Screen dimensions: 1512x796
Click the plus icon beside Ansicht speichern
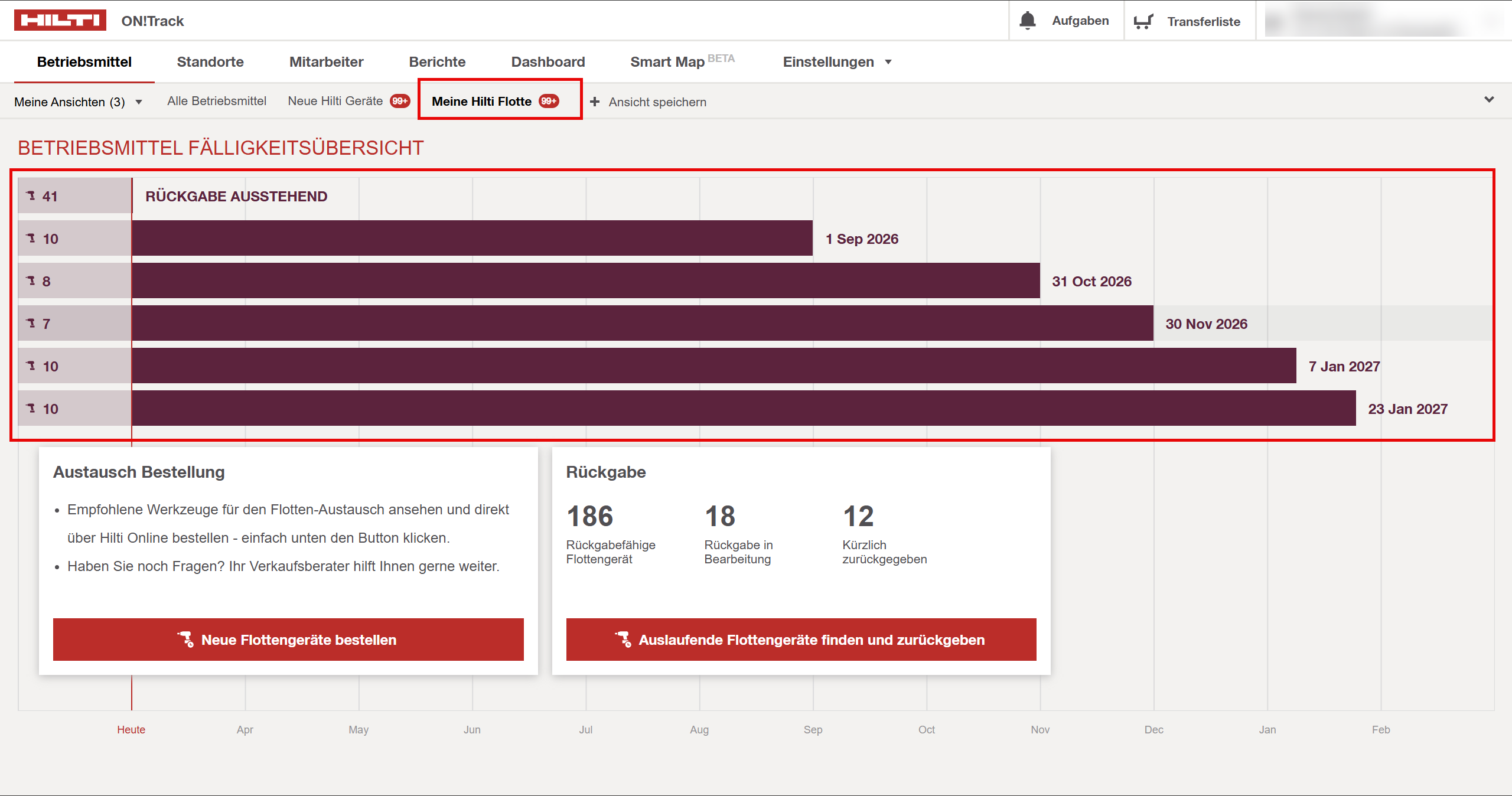595,102
